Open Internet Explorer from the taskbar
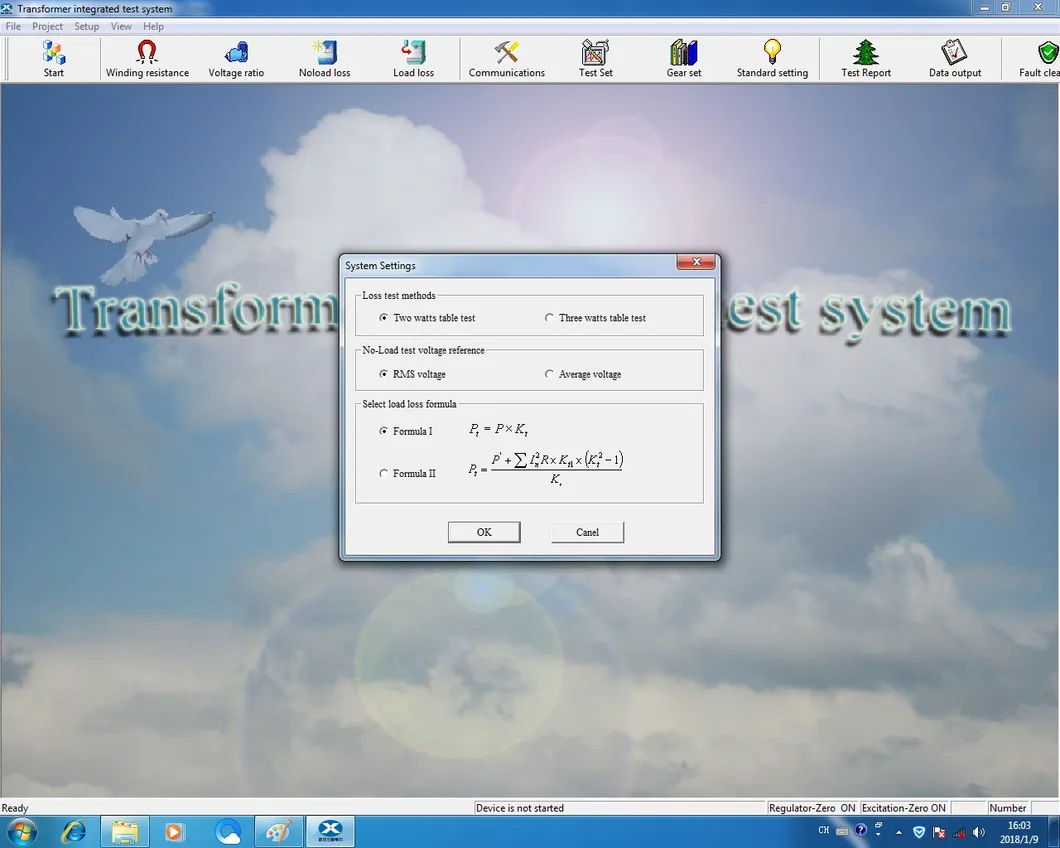The image size is (1060, 848). 73,831
